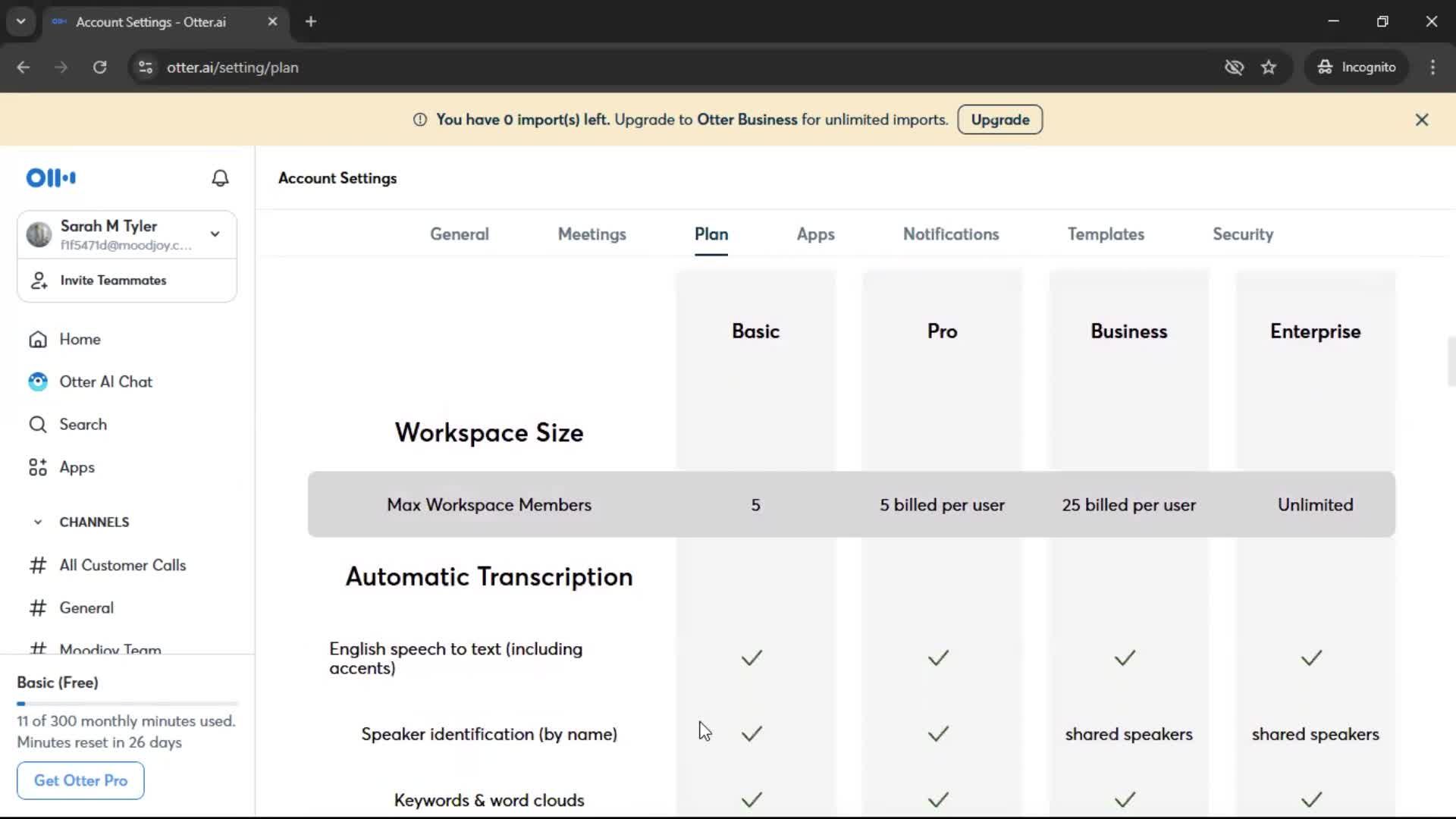Click Max Workspace Members row label

click(x=489, y=505)
